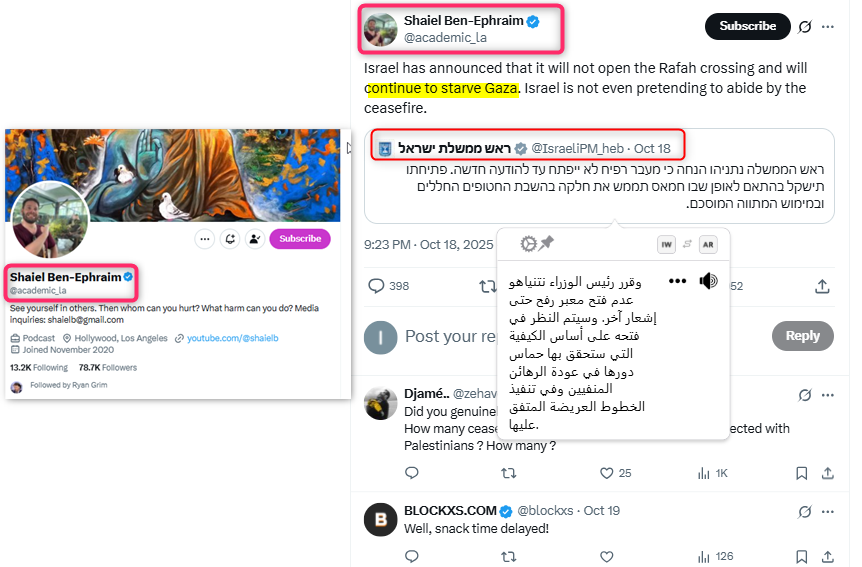The height and width of the screenshot is (567, 862).
Task: Open the youtube.com/@shaielb profile link
Action: pos(233,338)
